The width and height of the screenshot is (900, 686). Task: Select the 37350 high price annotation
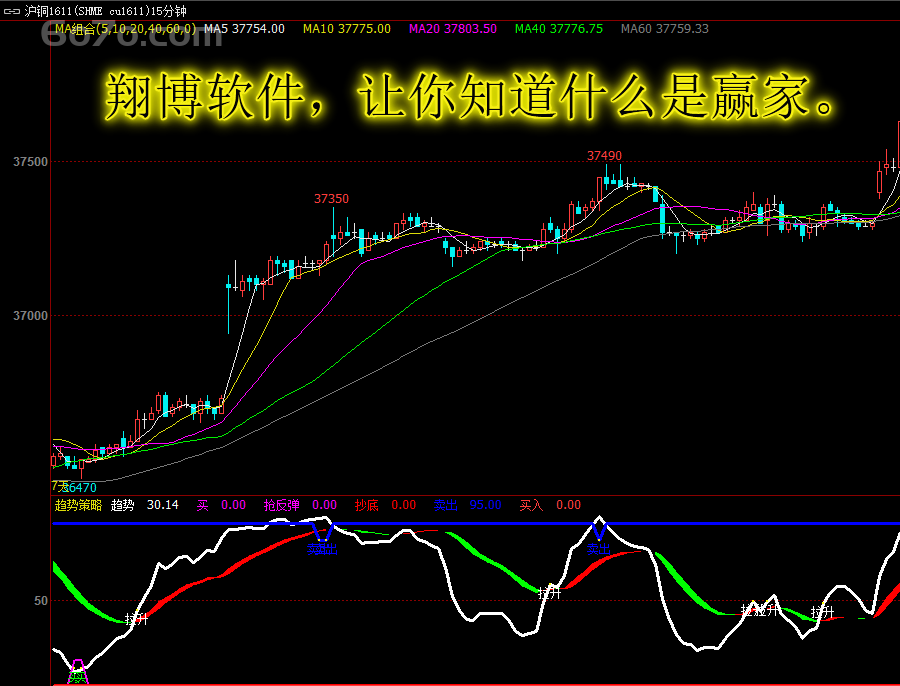tap(331, 199)
